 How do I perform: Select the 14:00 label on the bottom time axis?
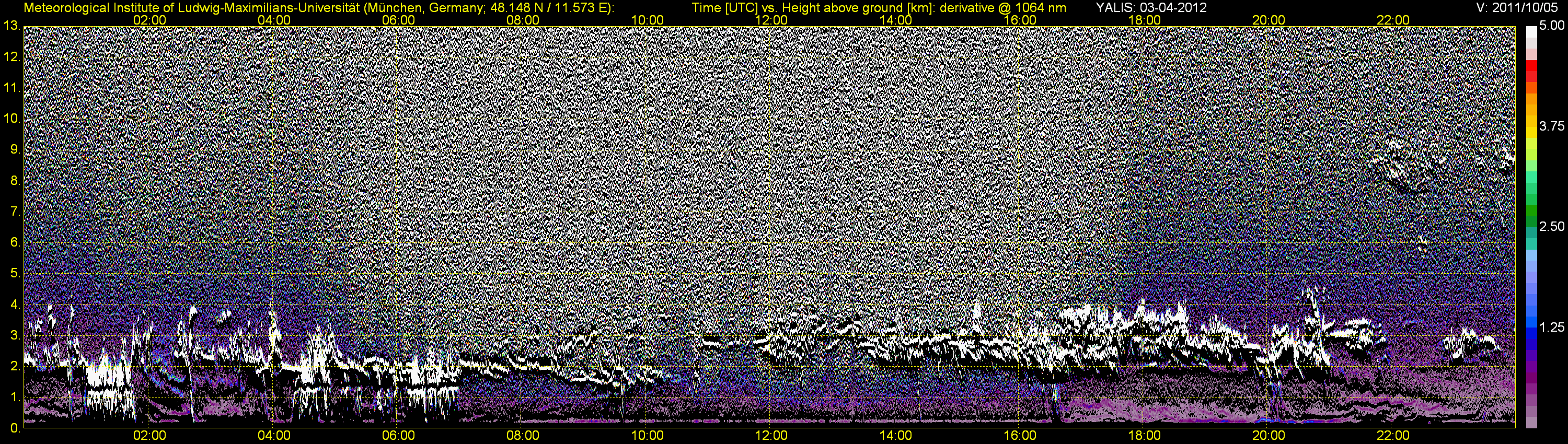(x=896, y=436)
